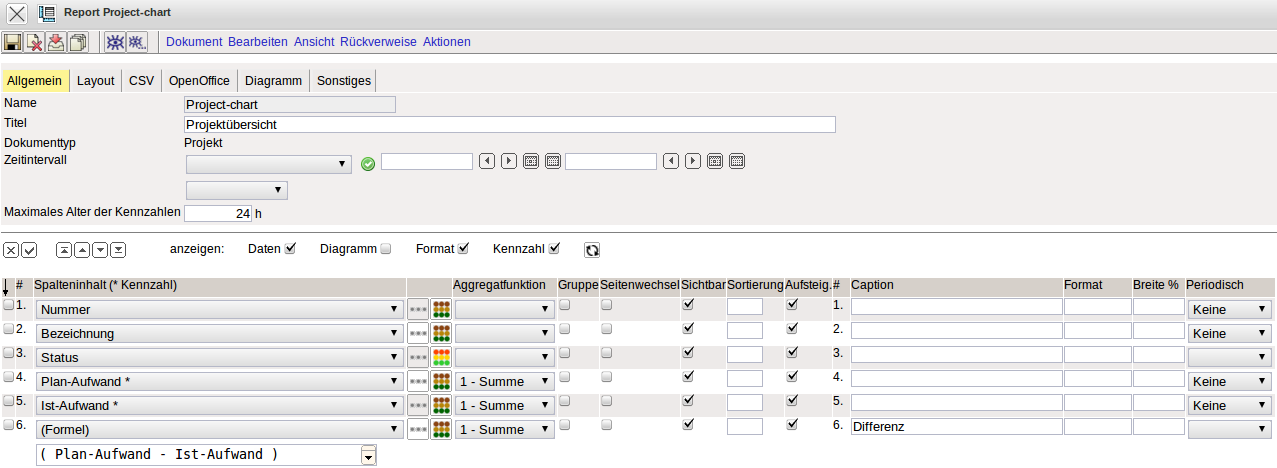Image resolution: width=1277 pixels, height=468 pixels.
Task: Click the copy documents icon in toolbar
Action: (x=78, y=42)
